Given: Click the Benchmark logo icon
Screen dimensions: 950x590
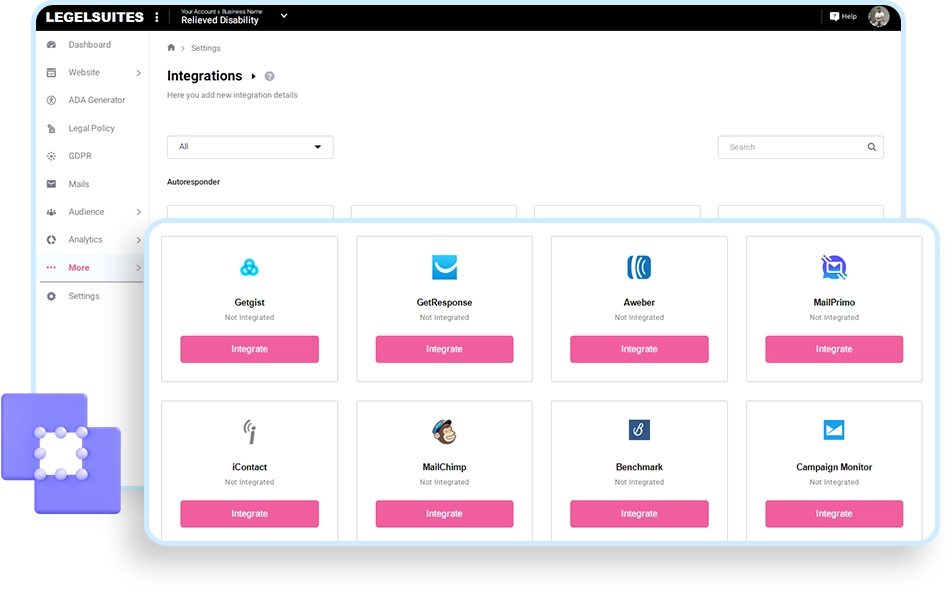Looking at the screenshot, I should [x=639, y=430].
